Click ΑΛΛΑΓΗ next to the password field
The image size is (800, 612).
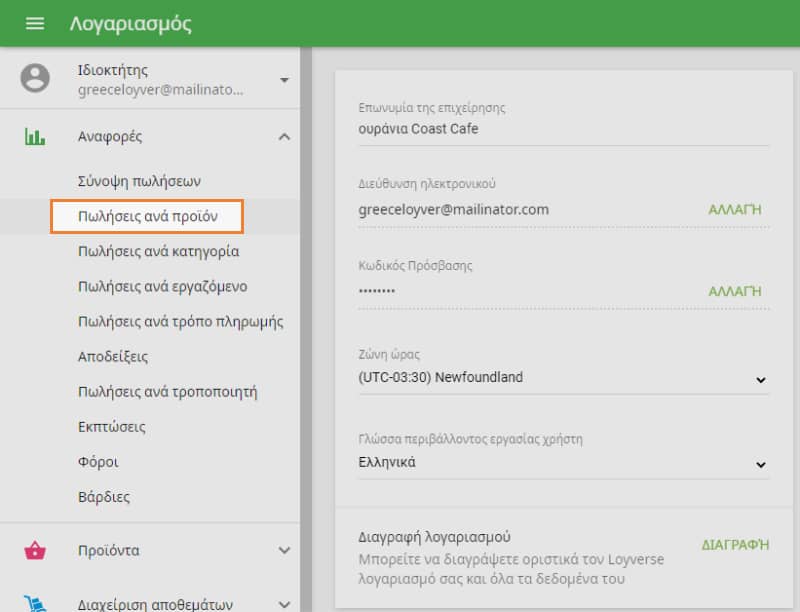(734, 291)
